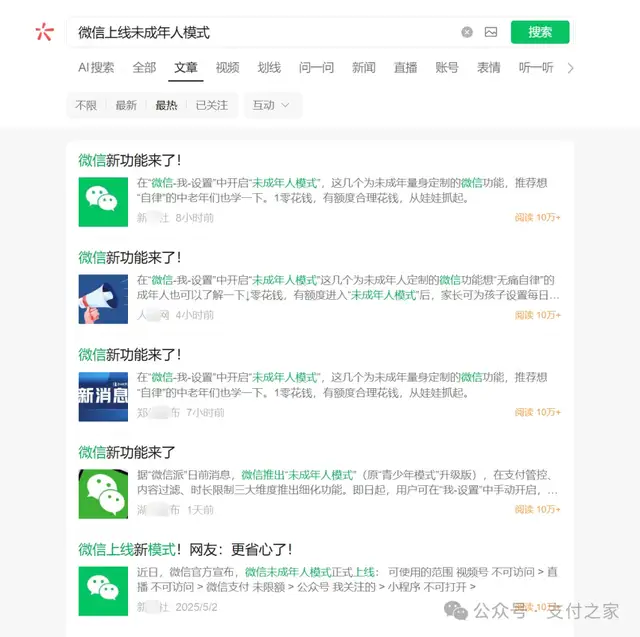
Task: Click the green 搜索 button
Action: pyautogui.click(x=540, y=32)
